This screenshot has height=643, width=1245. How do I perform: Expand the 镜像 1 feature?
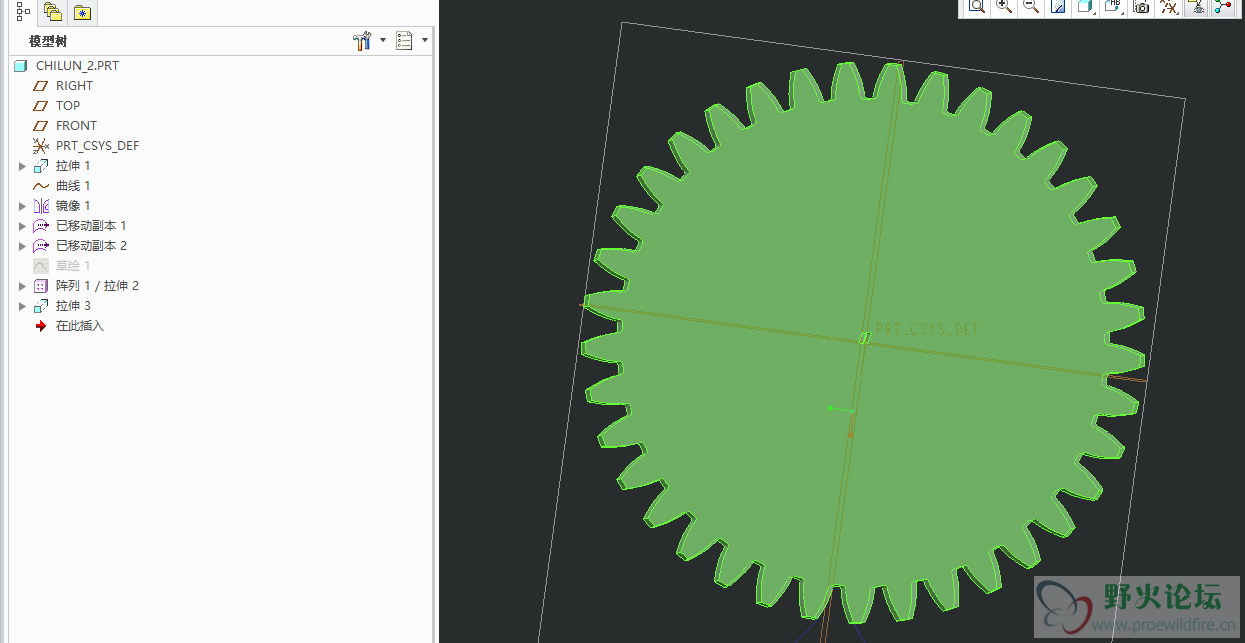click(23, 206)
